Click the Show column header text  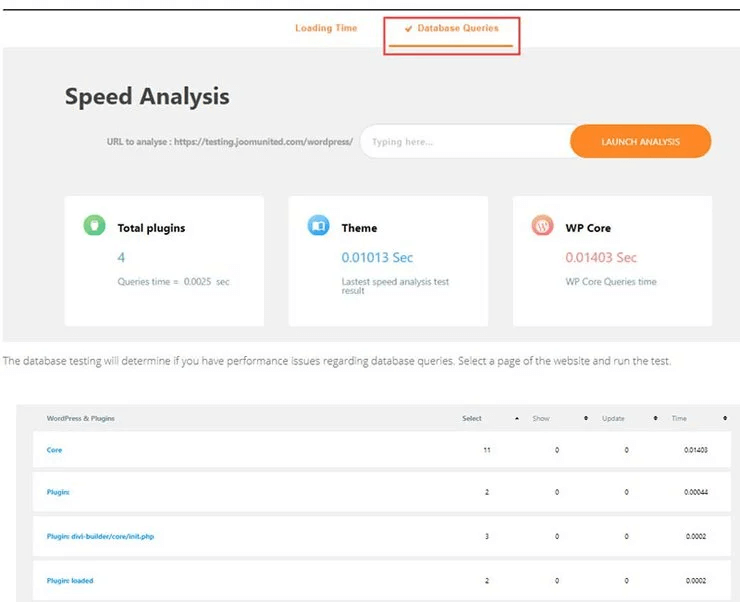pos(541,418)
